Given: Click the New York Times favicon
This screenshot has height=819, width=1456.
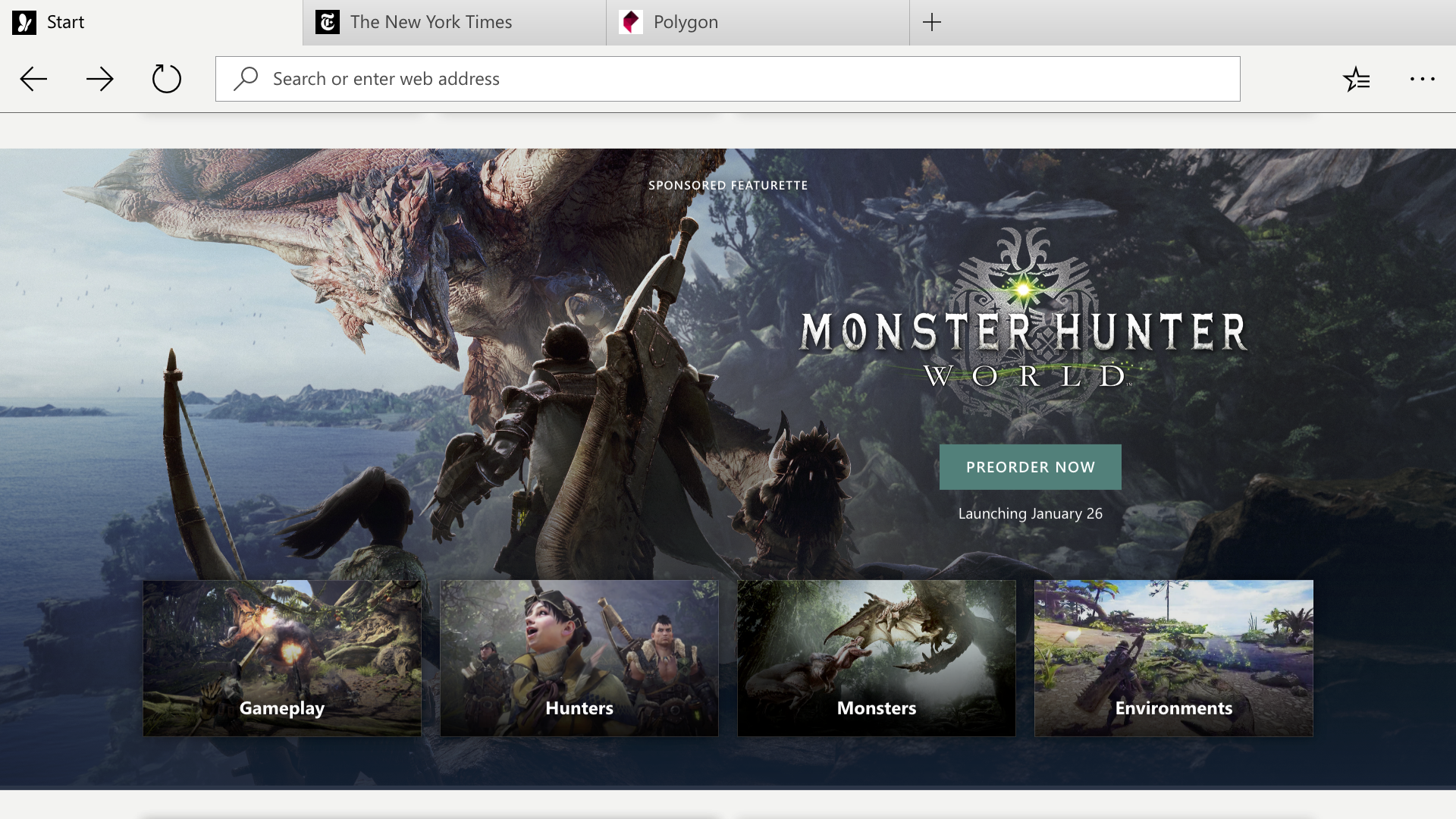Looking at the screenshot, I should click(x=328, y=22).
